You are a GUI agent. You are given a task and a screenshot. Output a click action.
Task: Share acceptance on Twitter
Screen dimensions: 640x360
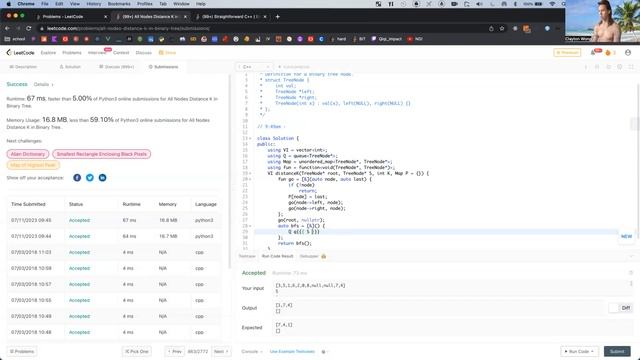coord(90,178)
